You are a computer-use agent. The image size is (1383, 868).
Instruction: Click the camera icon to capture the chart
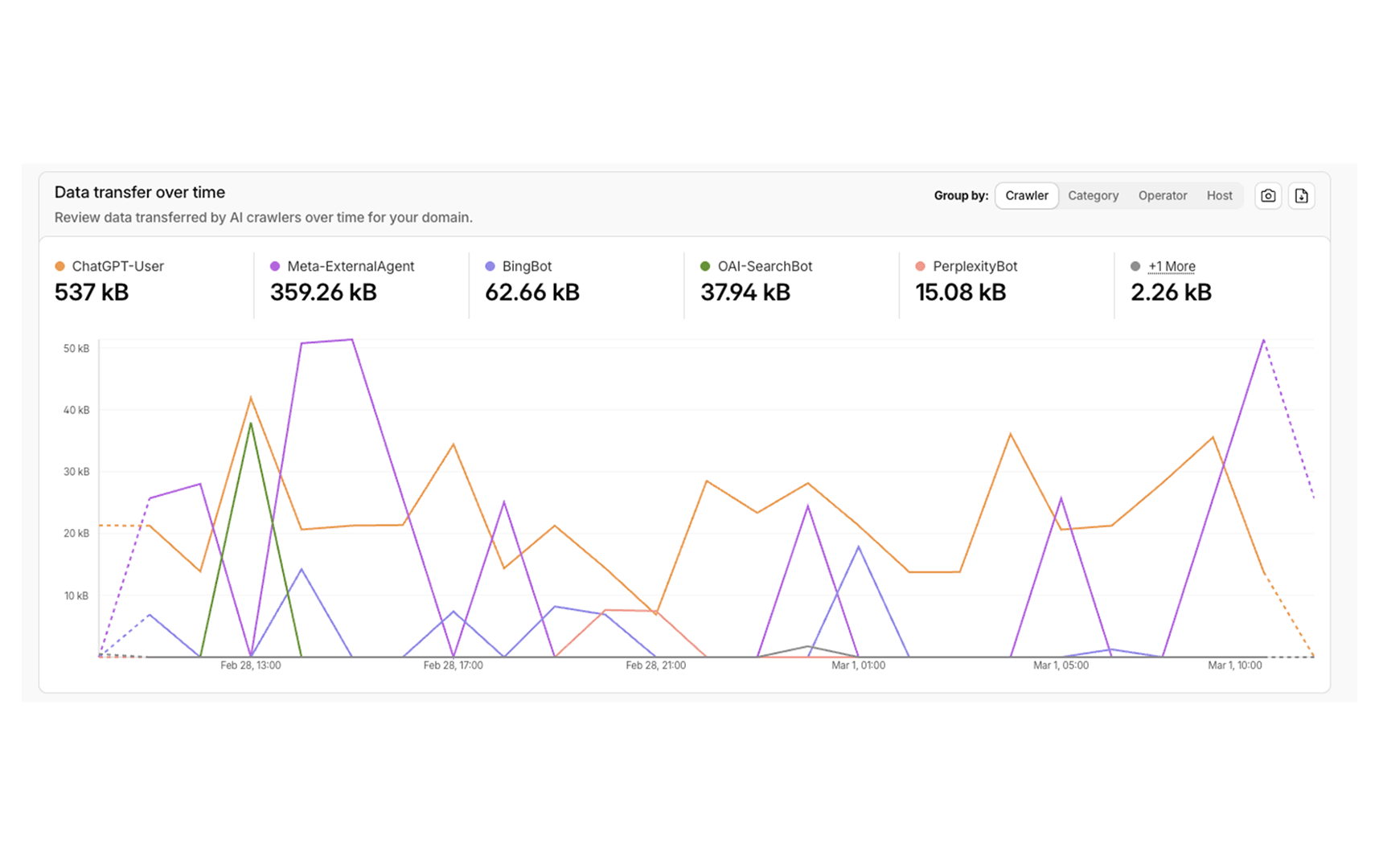(x=1268, y=195)
